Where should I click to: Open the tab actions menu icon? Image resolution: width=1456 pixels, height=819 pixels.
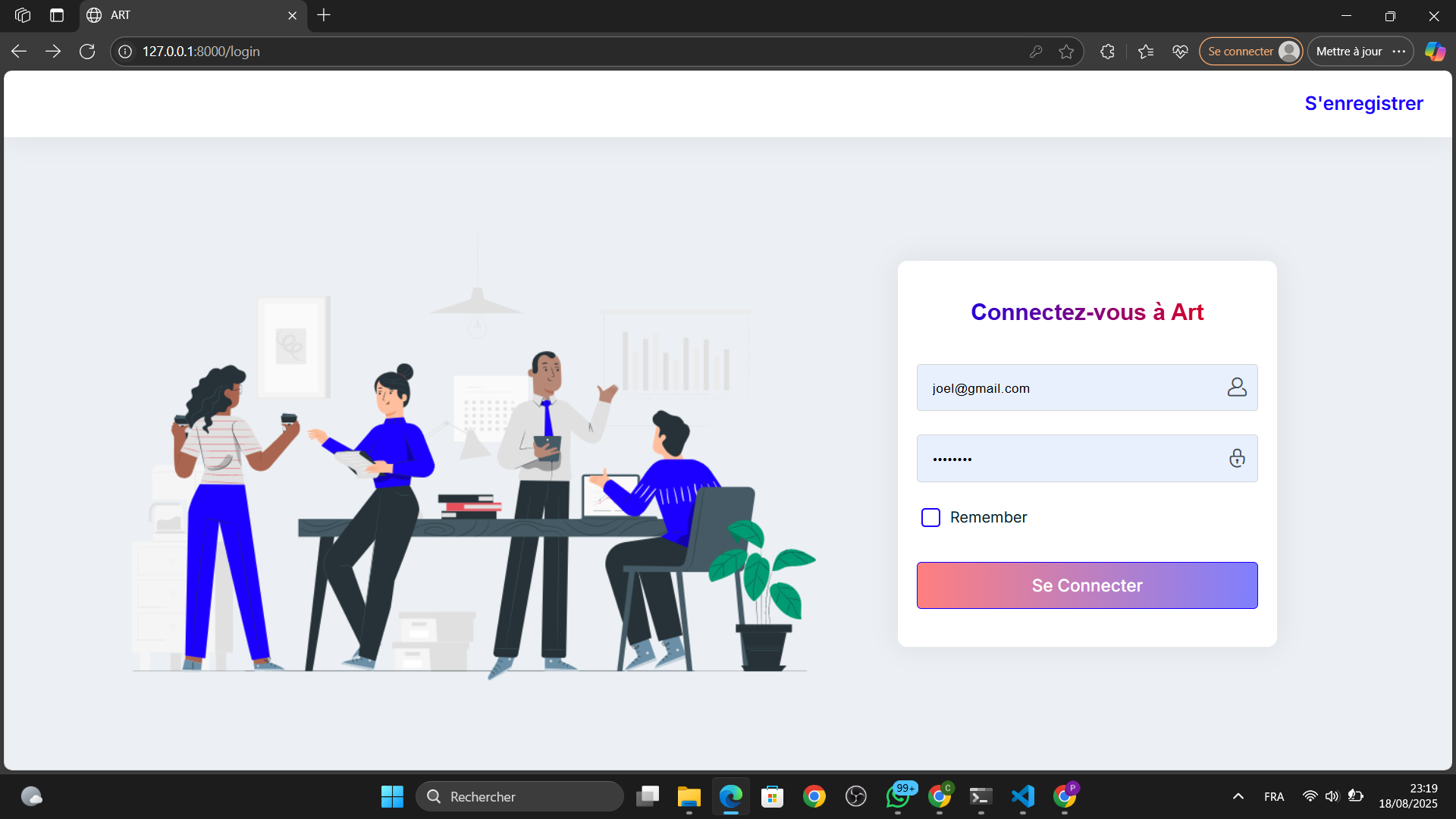(x=57, y=15)
